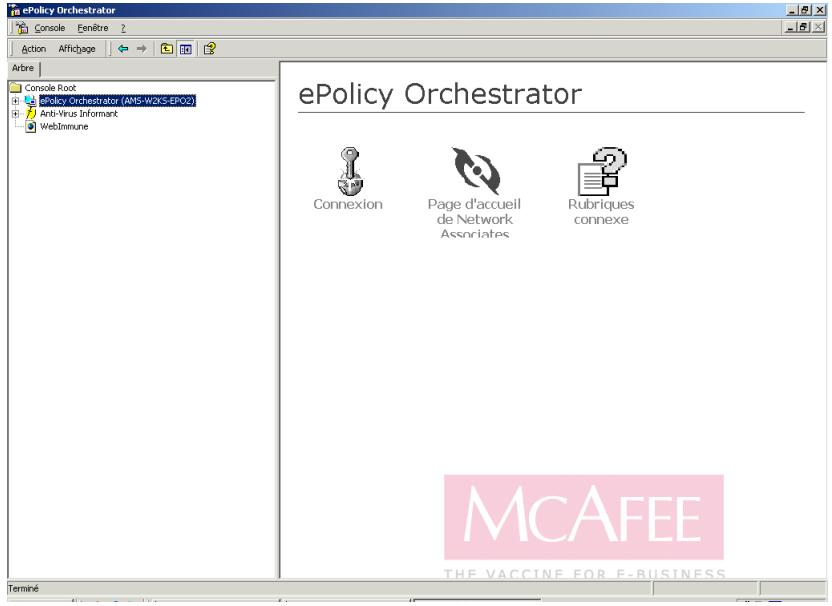Close the inner console child window

coord(819,27)
